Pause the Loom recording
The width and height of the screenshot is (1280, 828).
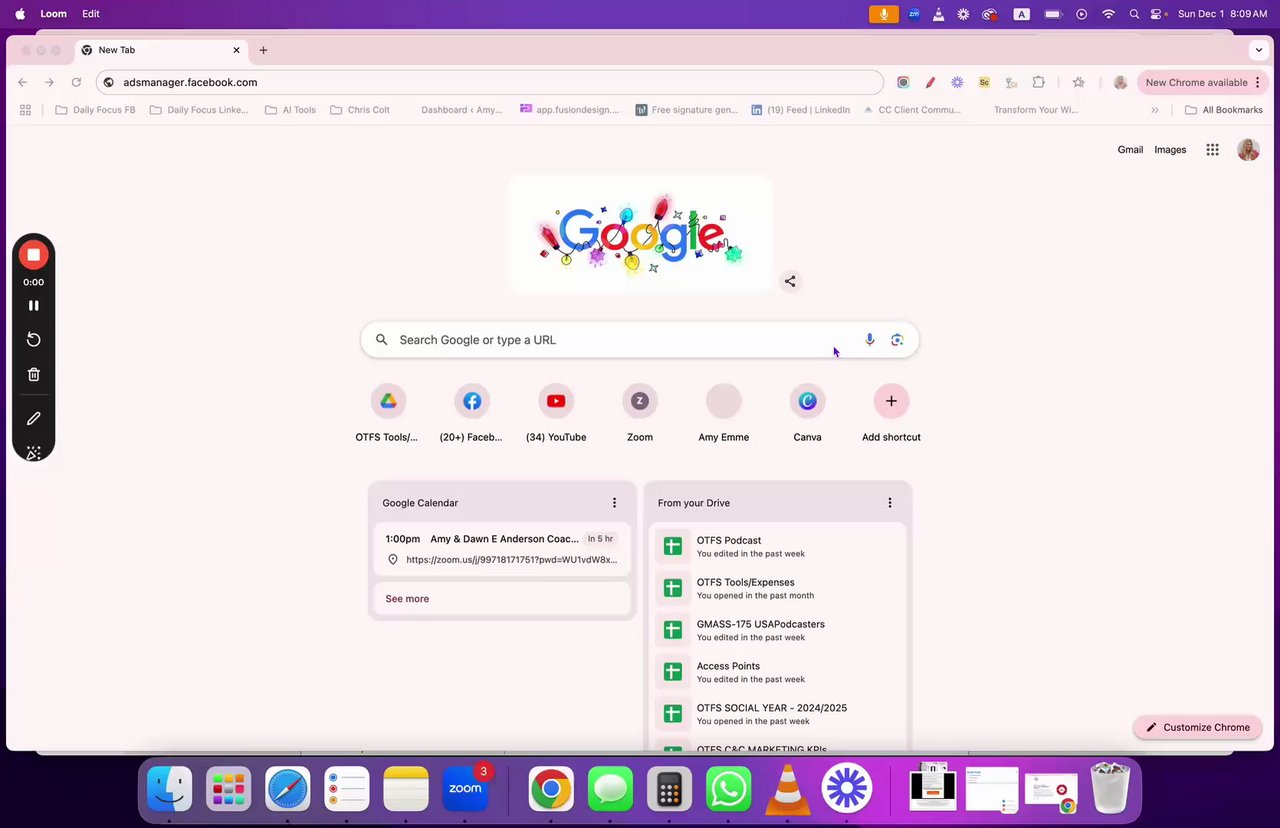33,306
